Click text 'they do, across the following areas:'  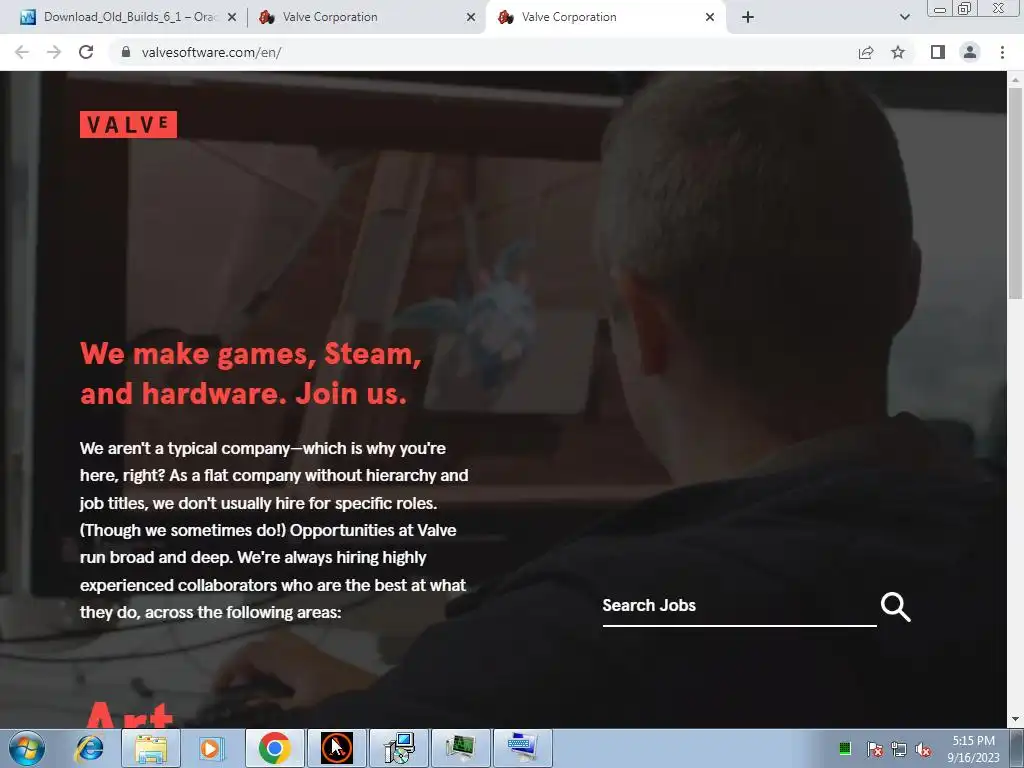tap(210, 613)
